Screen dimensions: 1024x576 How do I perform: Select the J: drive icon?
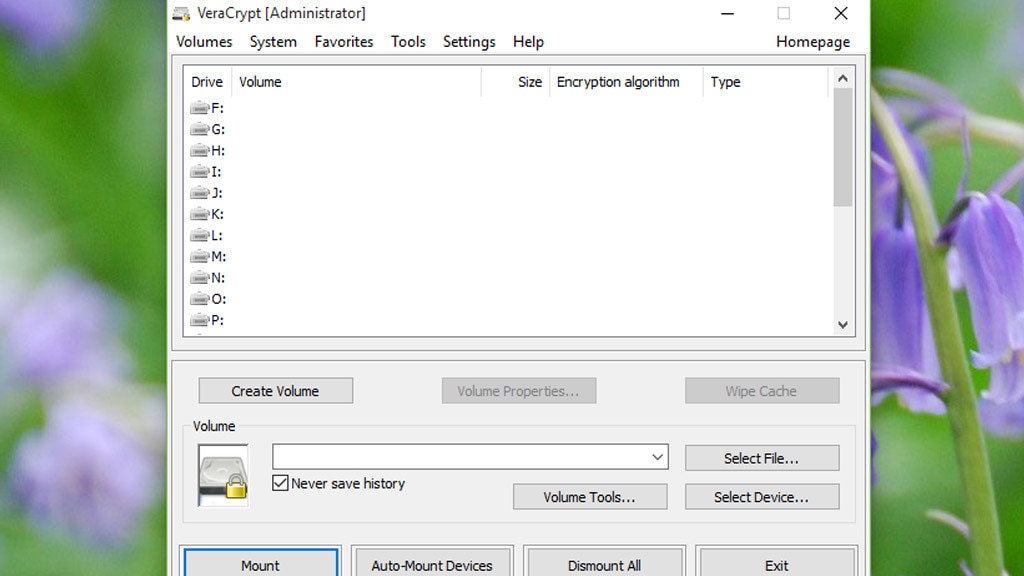pyautogui.click(x=199, y=193)
